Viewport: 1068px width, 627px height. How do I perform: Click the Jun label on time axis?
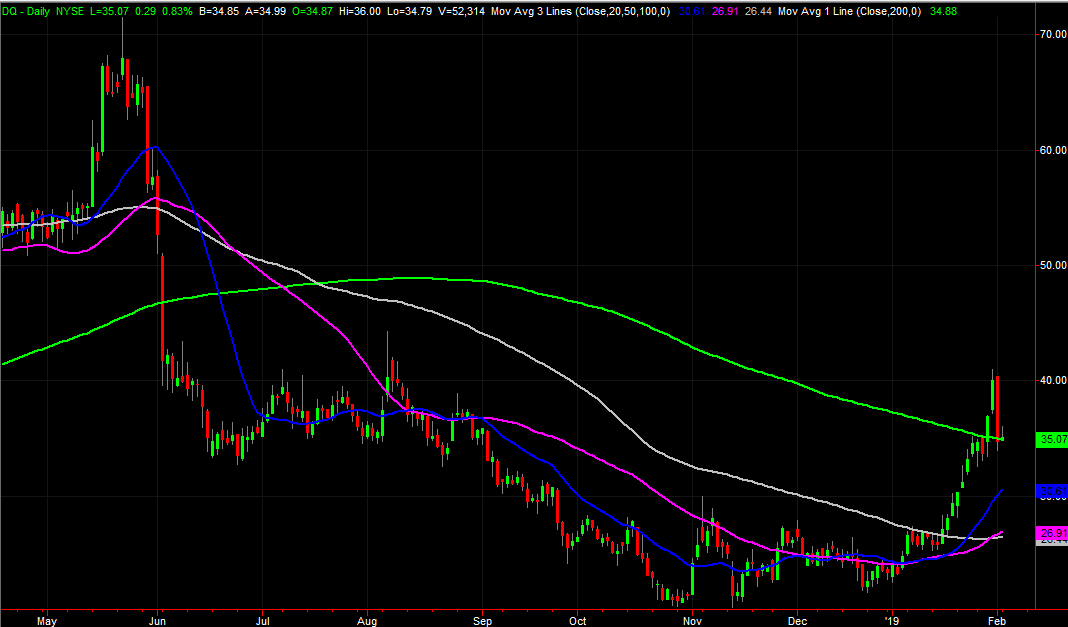point(159,618)
